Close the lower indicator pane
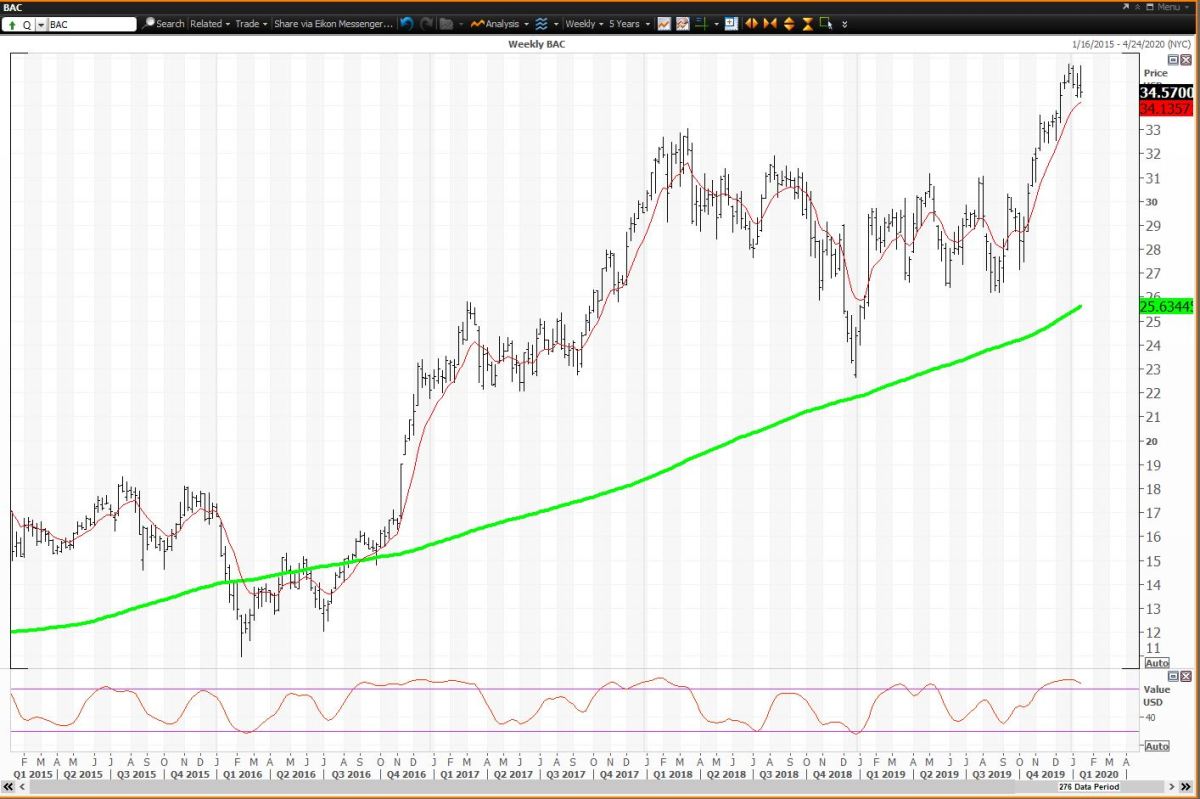The height and width of the screenshot is (799, 1200). pos(1186,676)
